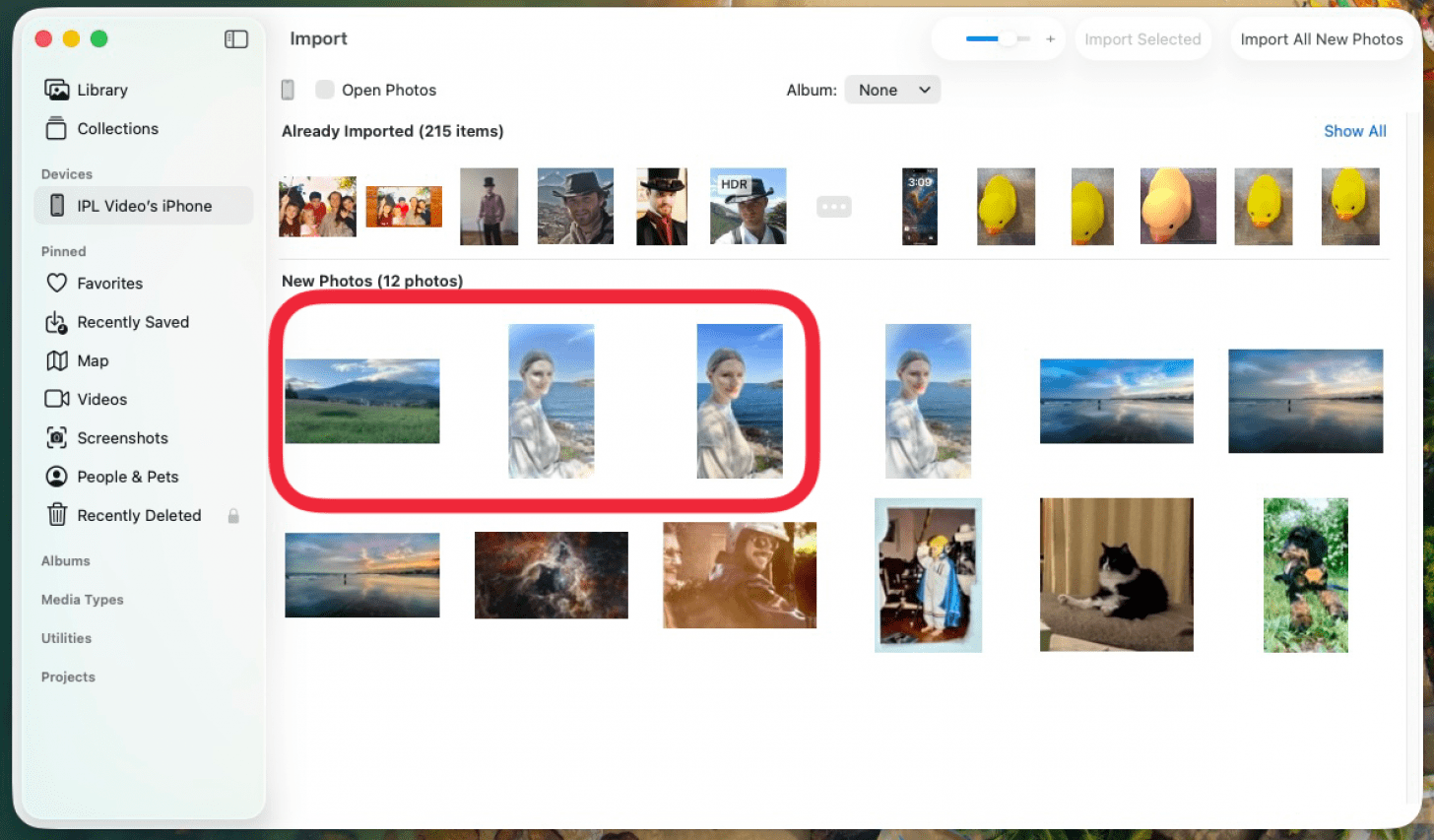This screenshot has height=840, width=1434.
Task: Click Import All New Photos
Action: [x=1321, y=39]
